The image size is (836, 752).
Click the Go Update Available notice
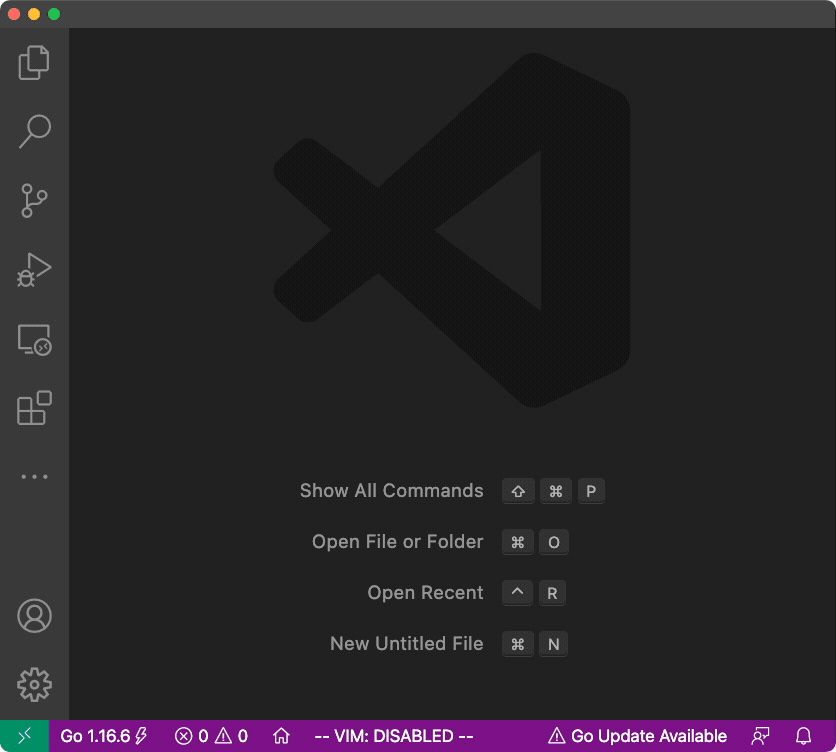(x=637, y=736)
